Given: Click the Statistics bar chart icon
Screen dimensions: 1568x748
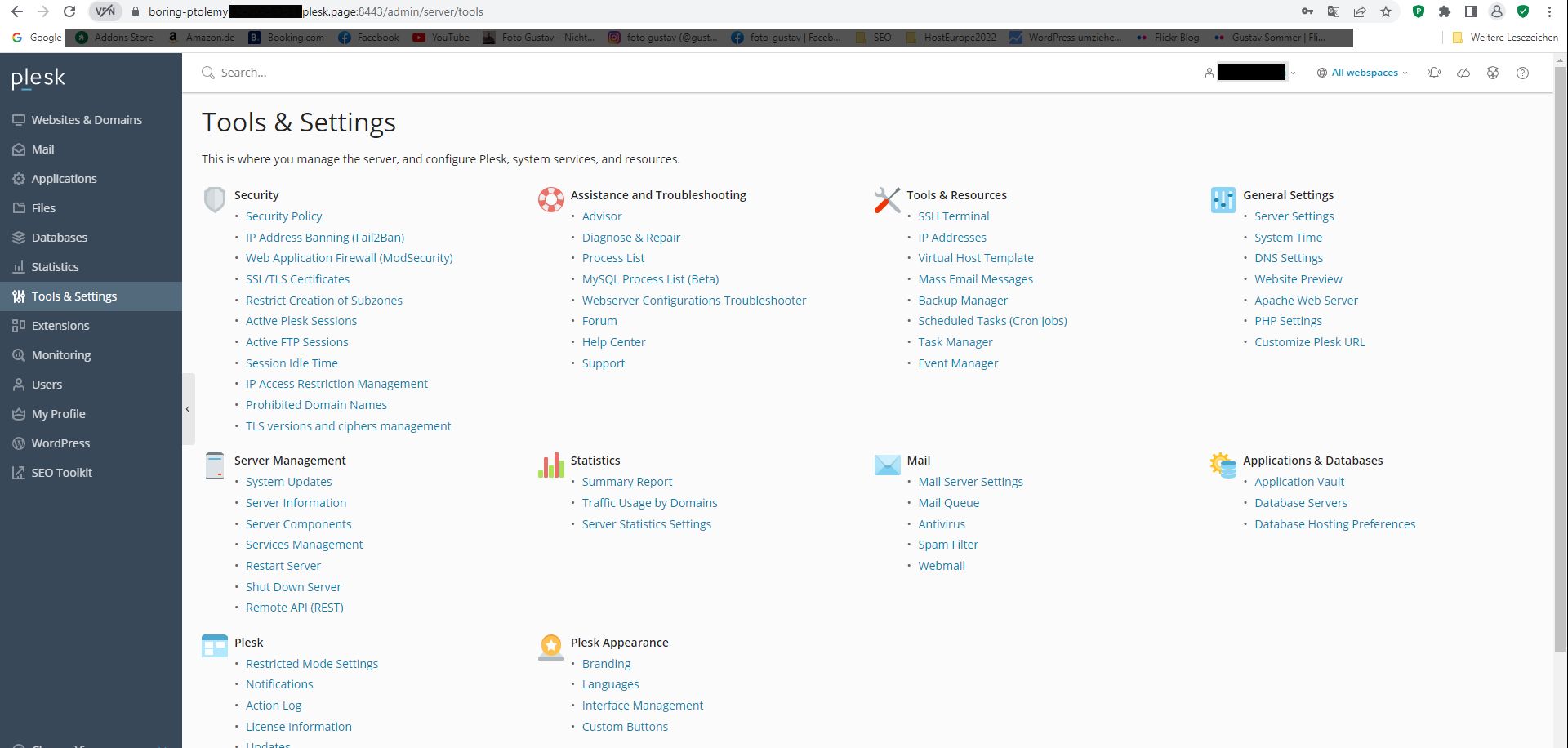Looking at the screenshot, I should click(550, 465).
